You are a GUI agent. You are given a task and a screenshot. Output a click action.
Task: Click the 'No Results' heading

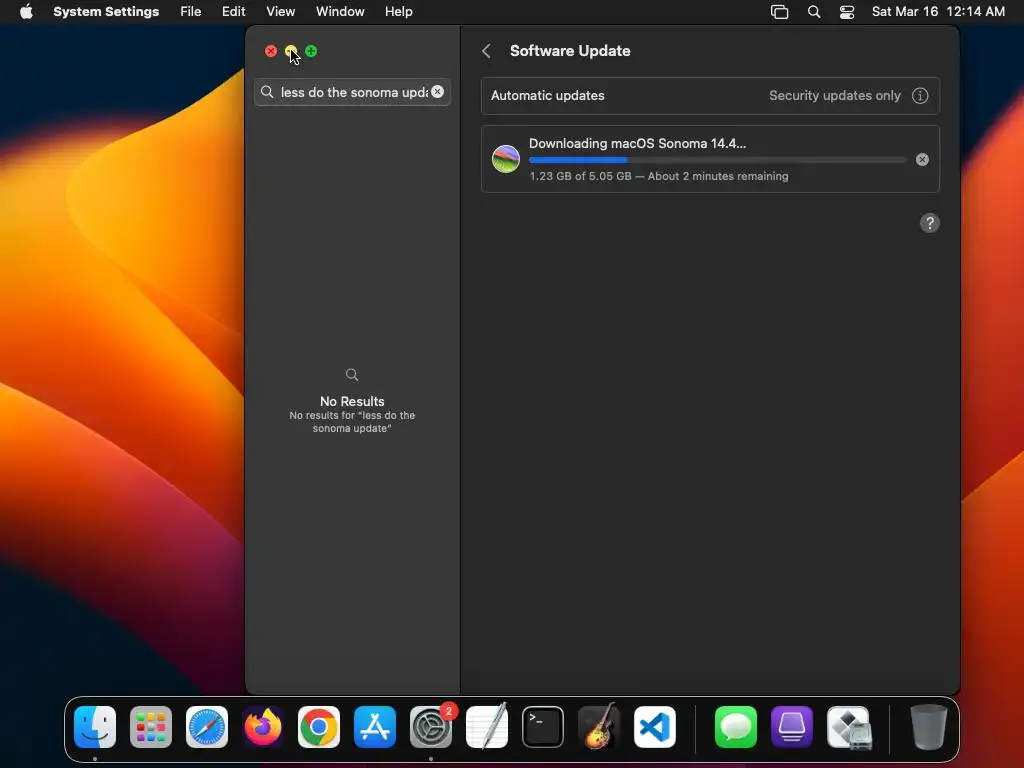[352, 402]
